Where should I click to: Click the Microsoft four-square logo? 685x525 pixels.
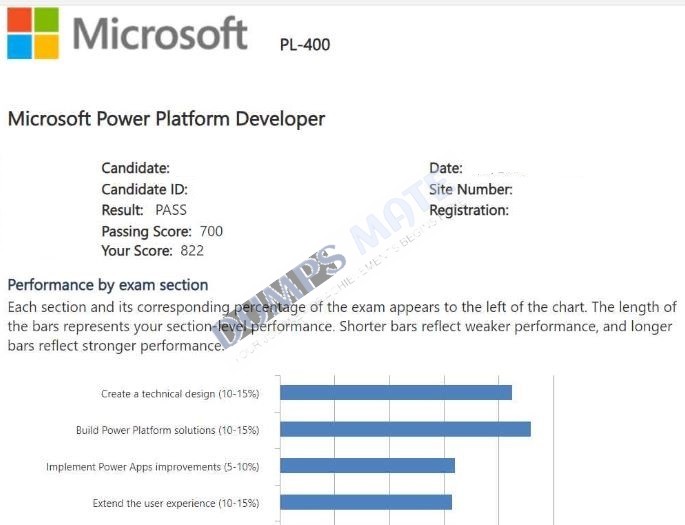click(33, 33)
